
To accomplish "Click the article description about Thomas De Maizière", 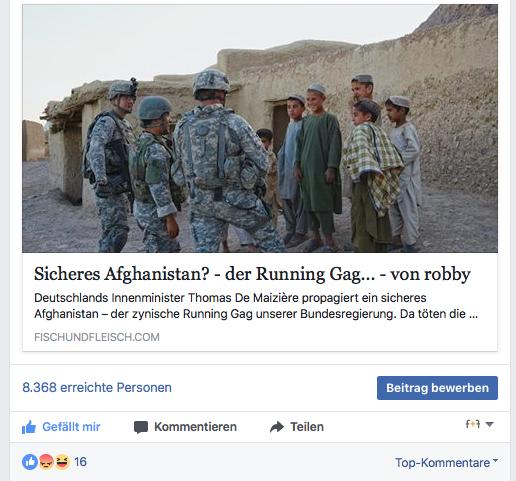I will coord(256,306).
